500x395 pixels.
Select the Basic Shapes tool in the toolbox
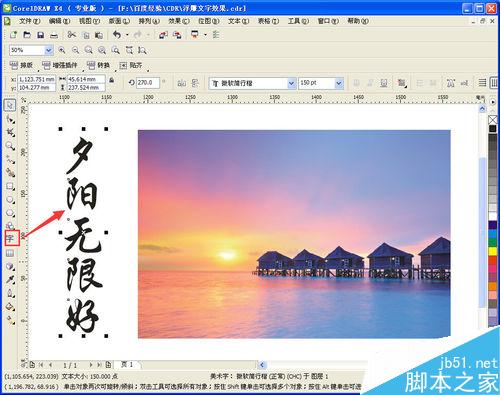pyautogui.click(x=10, y=225)
